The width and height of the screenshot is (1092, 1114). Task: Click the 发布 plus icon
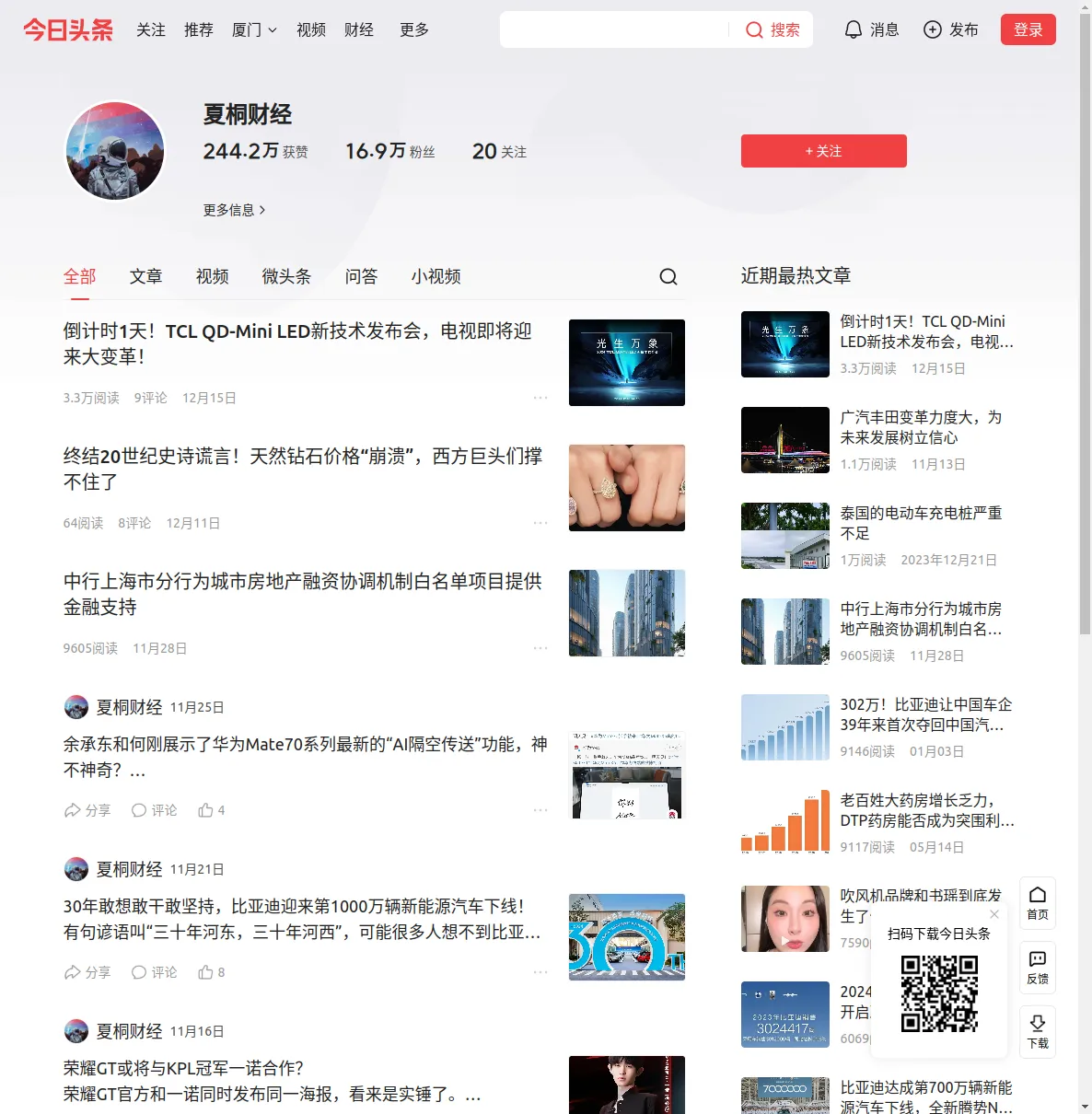tap(933, 29)
